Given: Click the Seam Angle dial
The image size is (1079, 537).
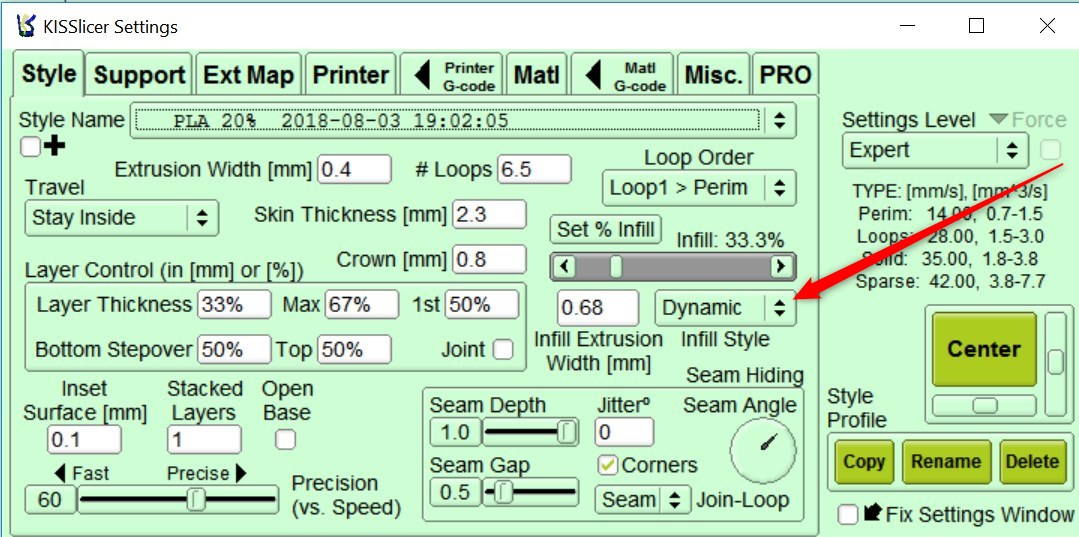Looking at the screenshot, I should [x=762, y=451].
